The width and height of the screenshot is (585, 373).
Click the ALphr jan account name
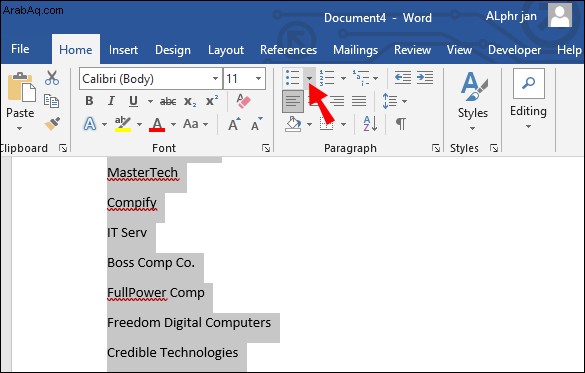point(511,16)
